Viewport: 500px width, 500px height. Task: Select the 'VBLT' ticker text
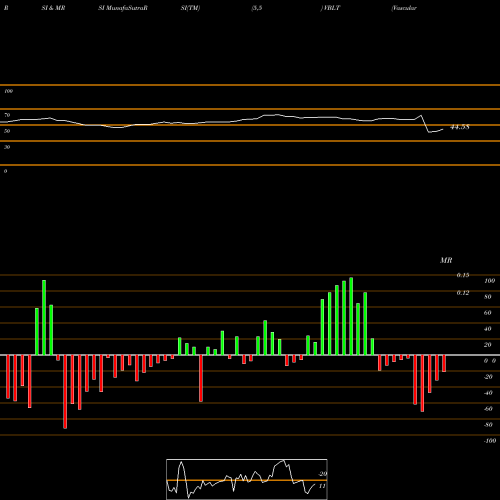[331, 8]
